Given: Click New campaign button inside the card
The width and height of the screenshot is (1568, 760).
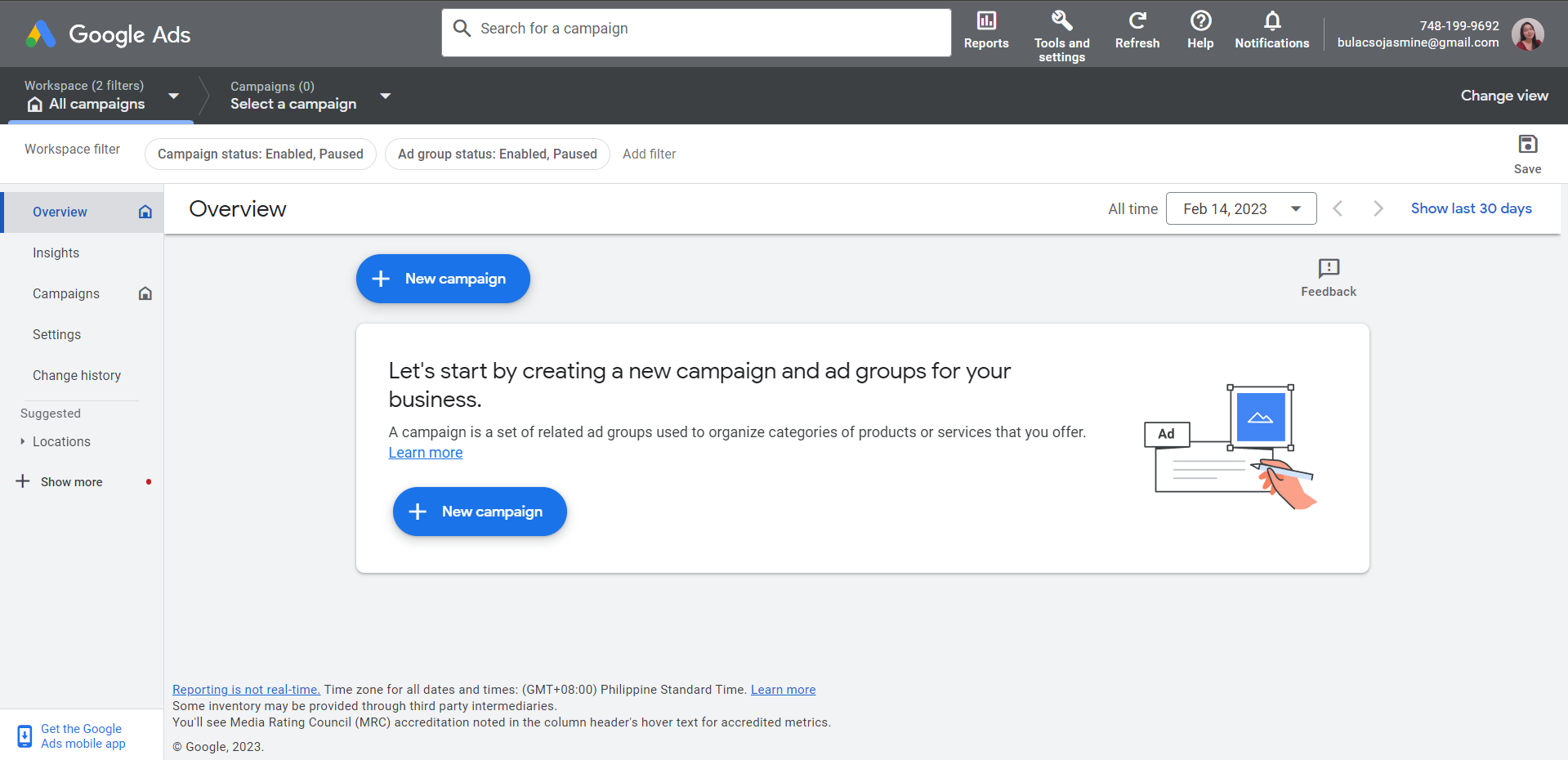Looking at the screenshot, I should pos(480,512).
